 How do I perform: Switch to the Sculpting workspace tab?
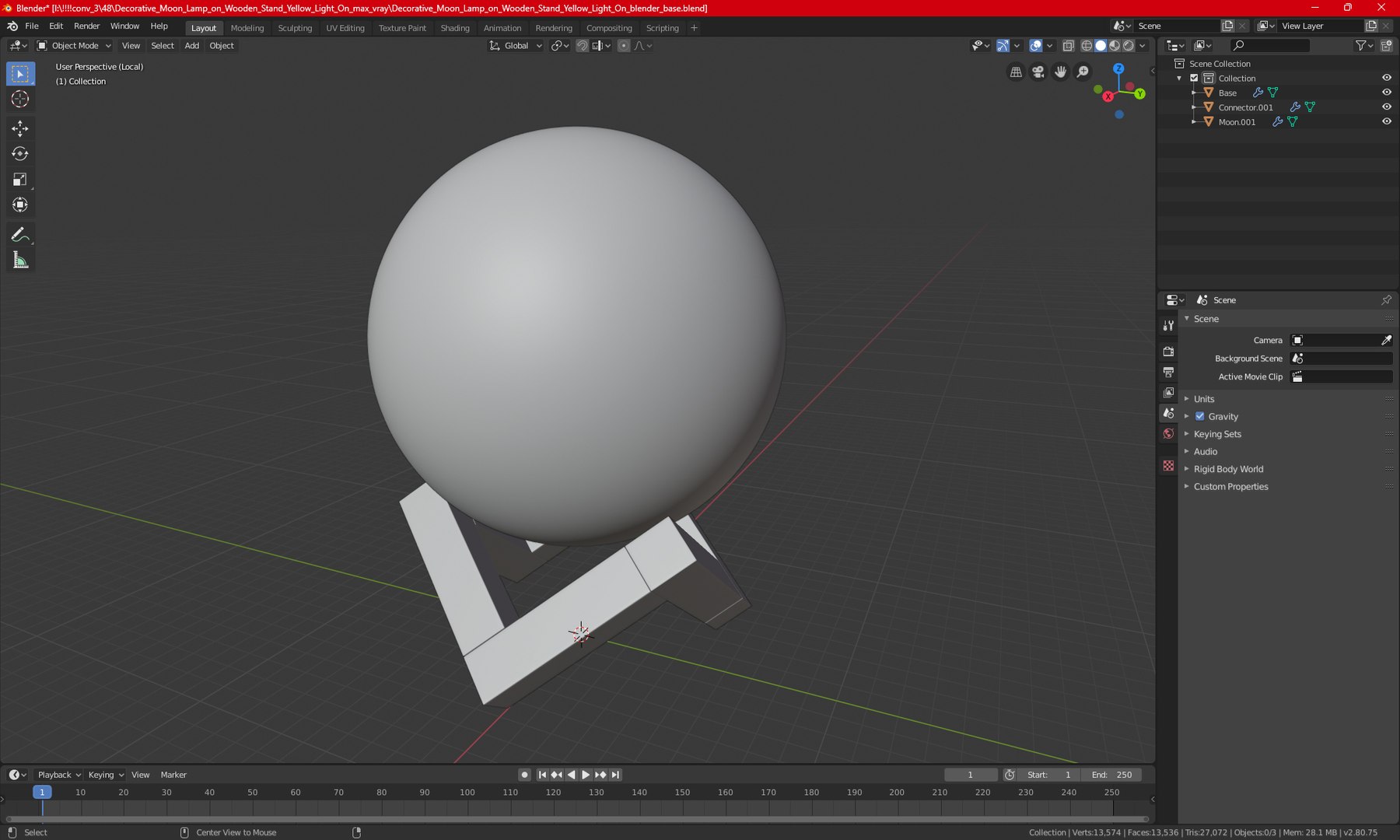pos(295,28)
